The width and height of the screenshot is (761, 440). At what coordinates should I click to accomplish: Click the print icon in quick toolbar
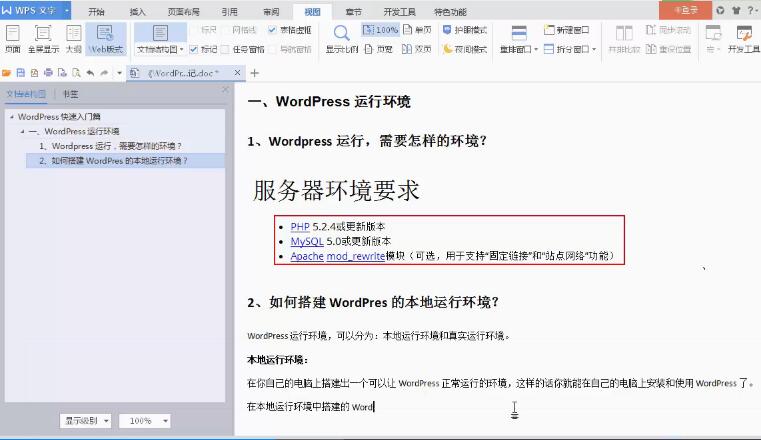click(48, 73)
